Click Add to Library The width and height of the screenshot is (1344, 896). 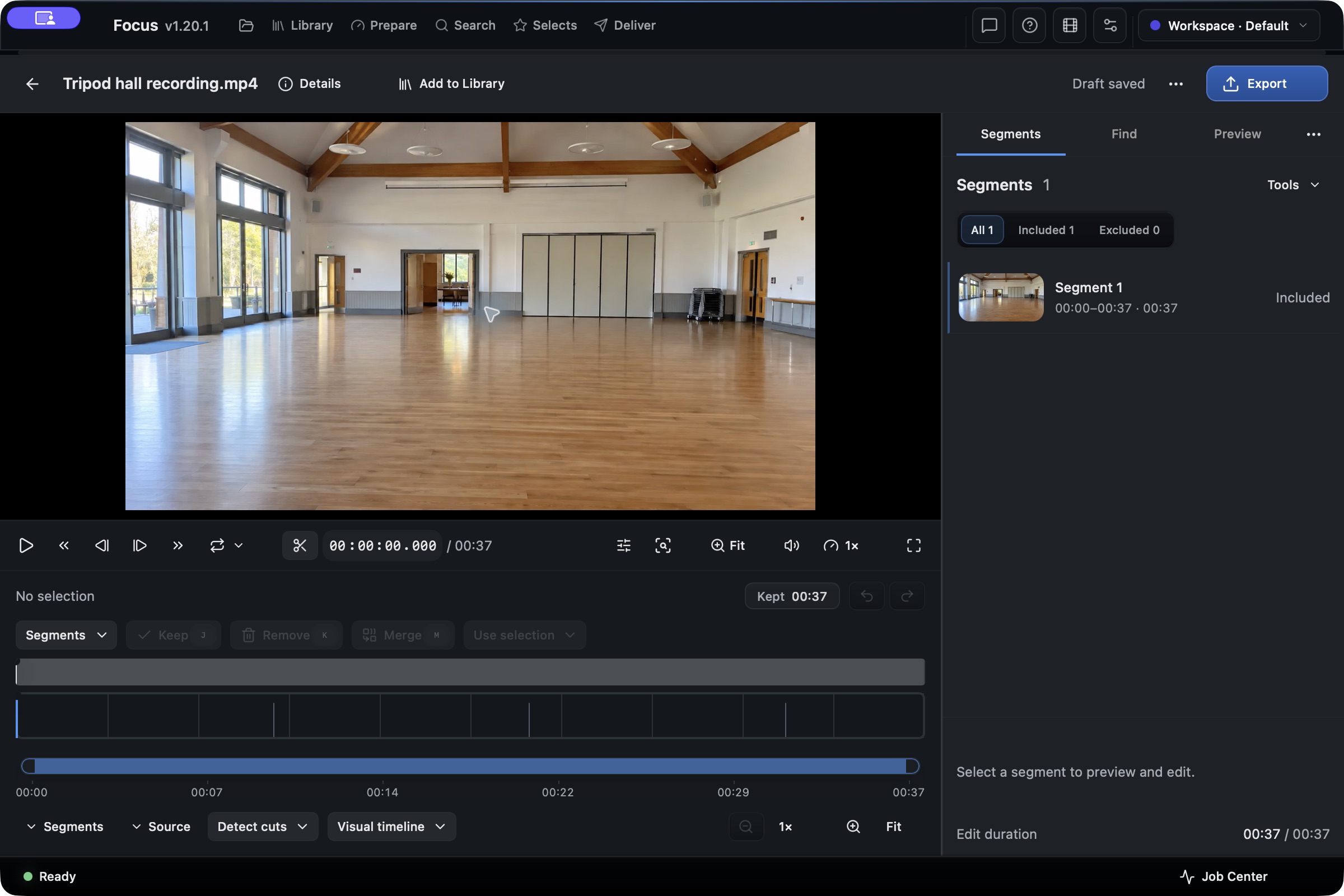pos(451,84)
